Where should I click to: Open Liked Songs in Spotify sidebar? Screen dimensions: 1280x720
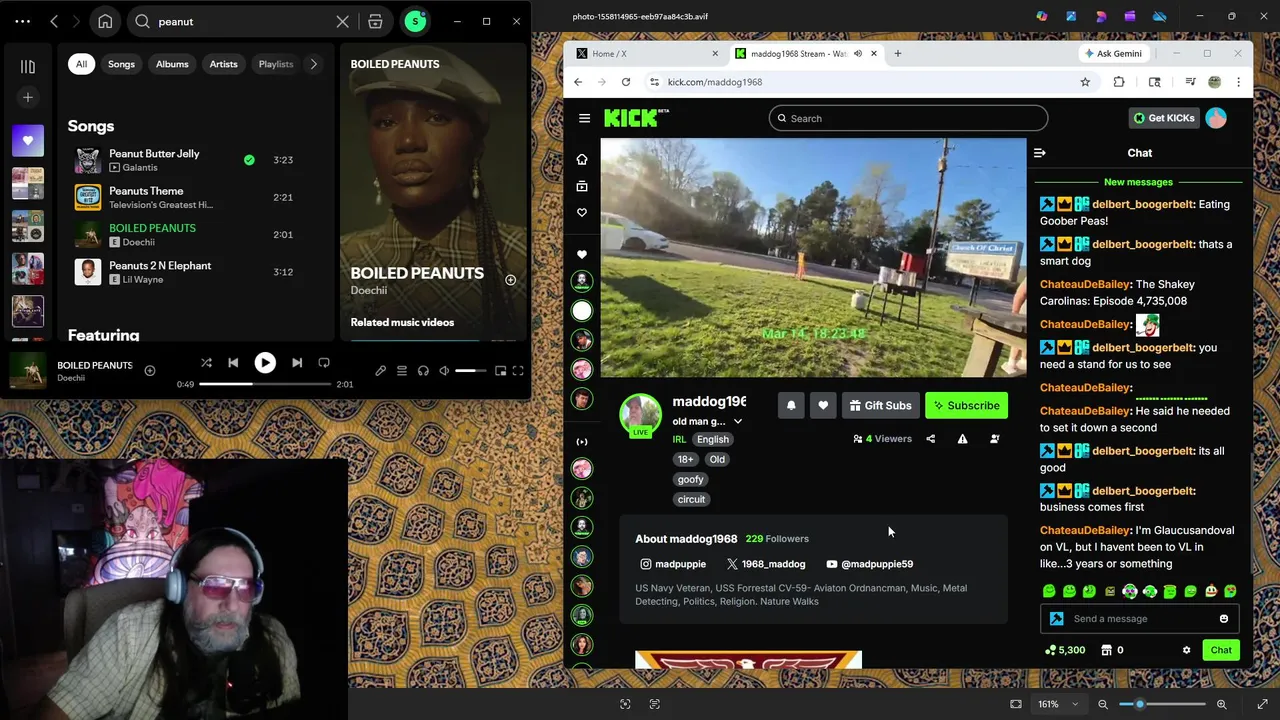point(28,141)
